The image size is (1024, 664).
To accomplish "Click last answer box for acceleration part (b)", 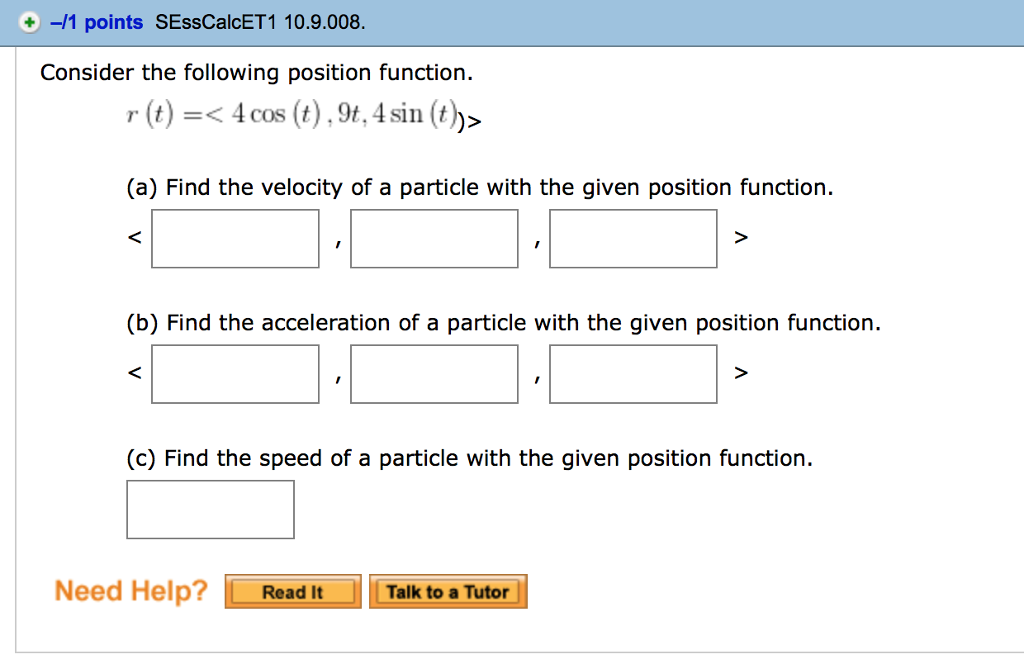I will point(632,373).
